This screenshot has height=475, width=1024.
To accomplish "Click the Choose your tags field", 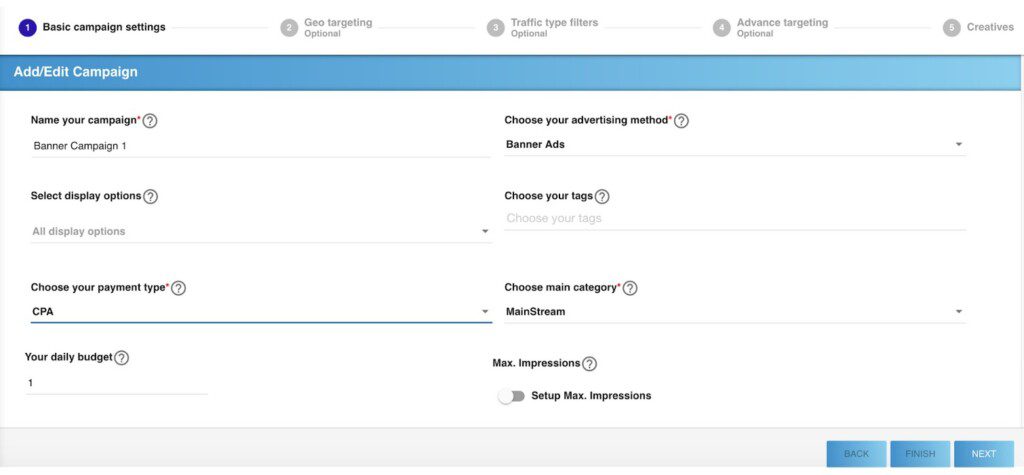I will pos(734,218).
